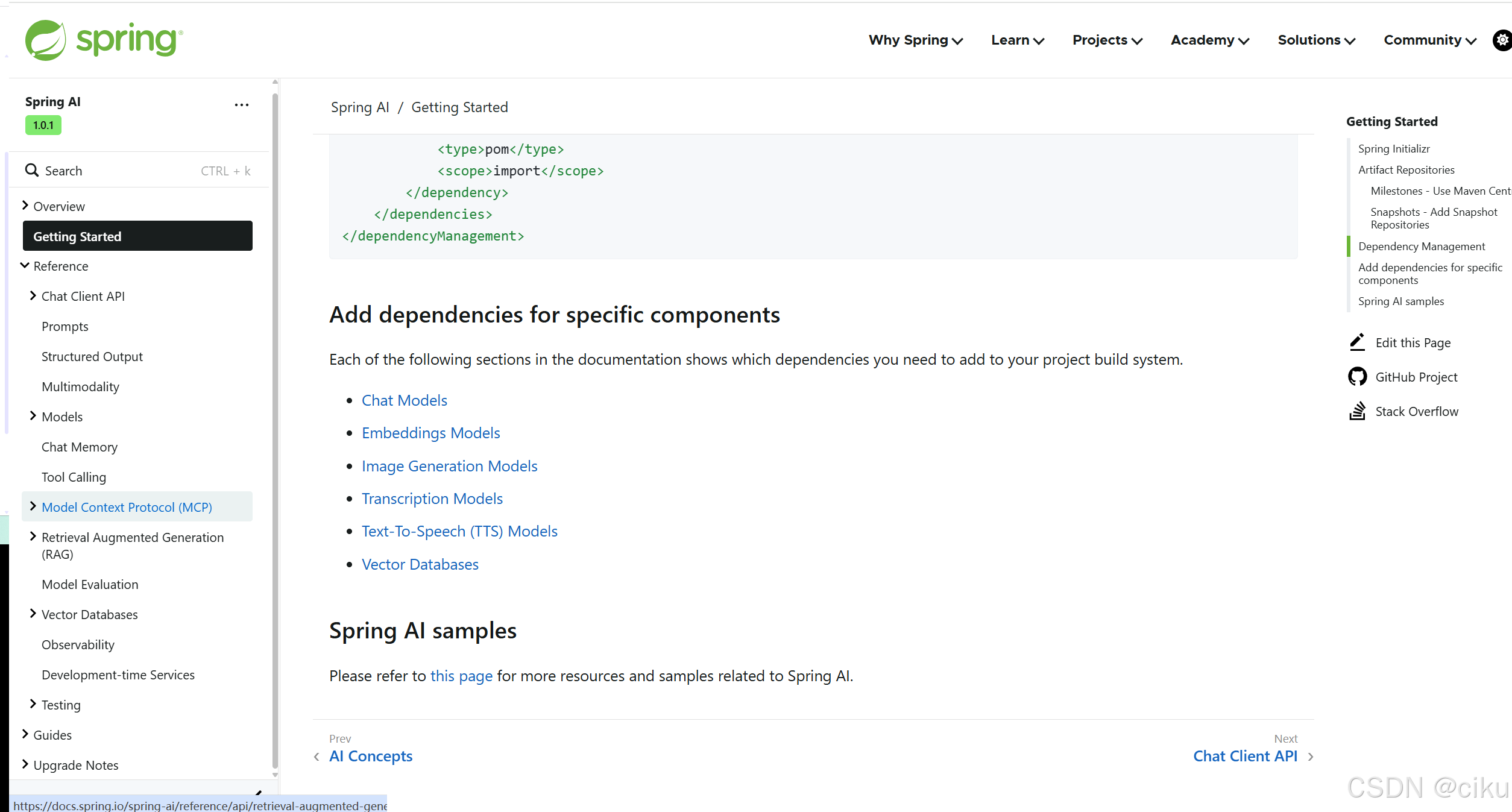Expand the Models sidebar chevron
1512x812 pixels.
[x=33, y=416]
